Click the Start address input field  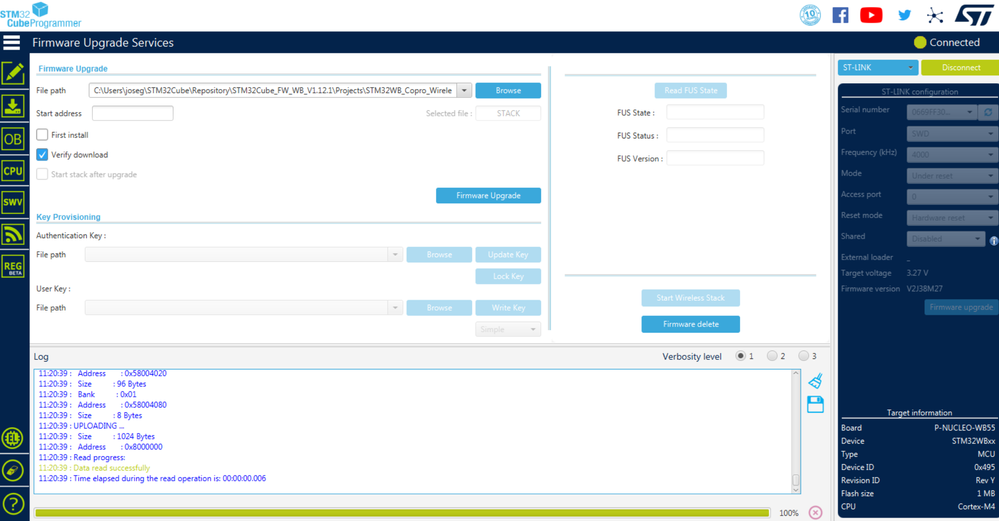(x=133, y=113)
